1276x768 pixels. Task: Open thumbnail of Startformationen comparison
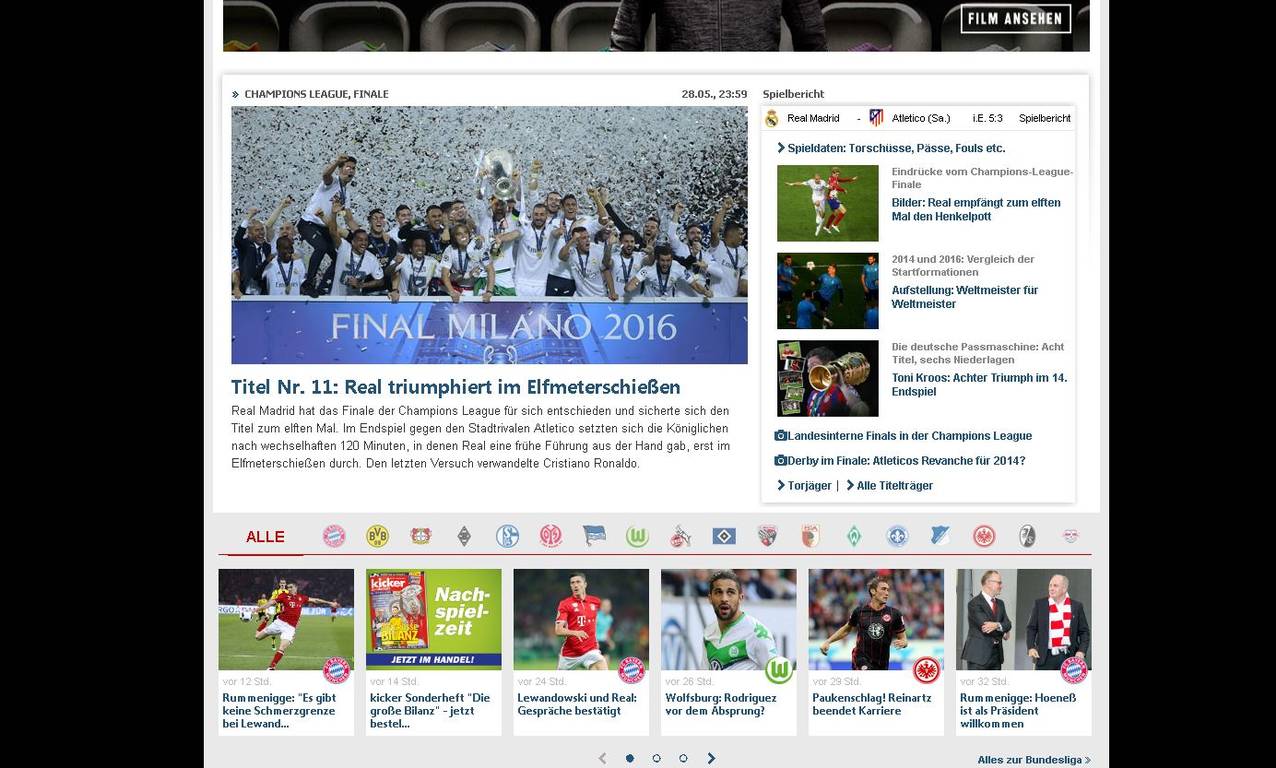point(828,291)
